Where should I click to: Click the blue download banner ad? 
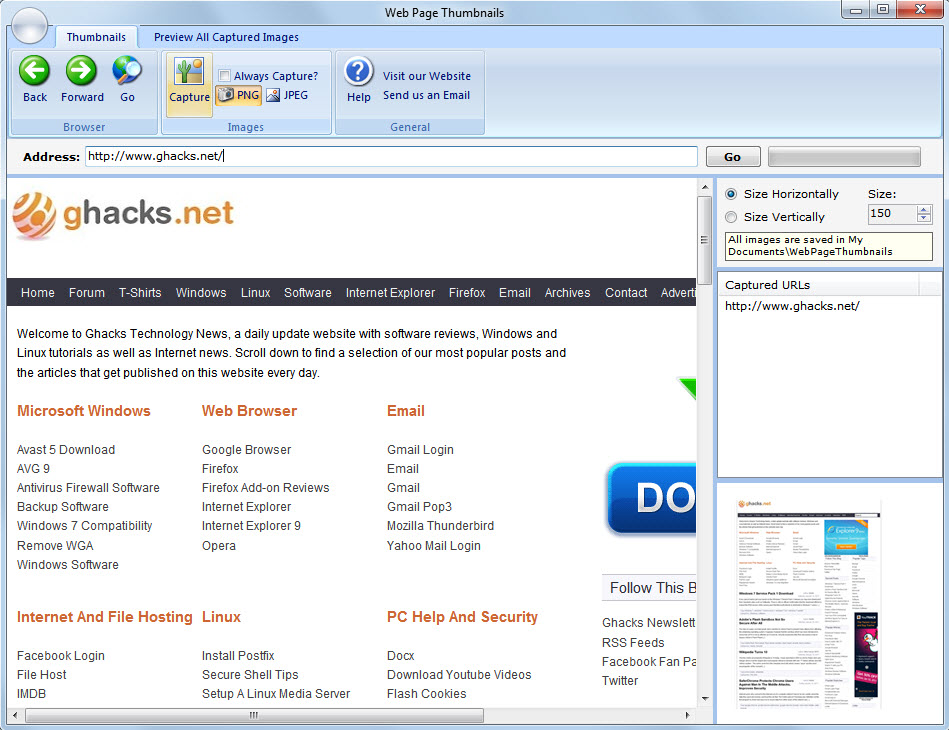click(x=651, y=499)
